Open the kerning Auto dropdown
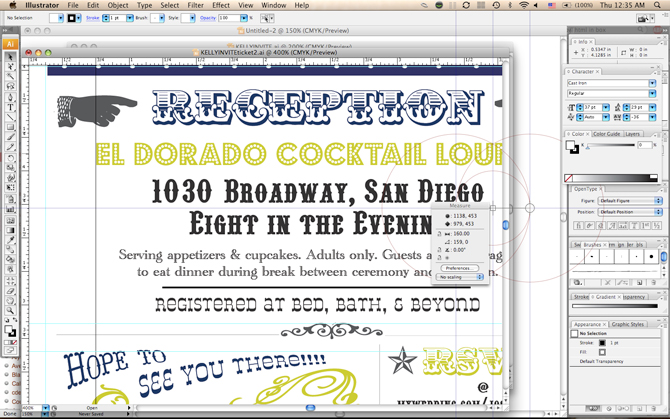Viewport: 670px width, 419px height. 605,117
